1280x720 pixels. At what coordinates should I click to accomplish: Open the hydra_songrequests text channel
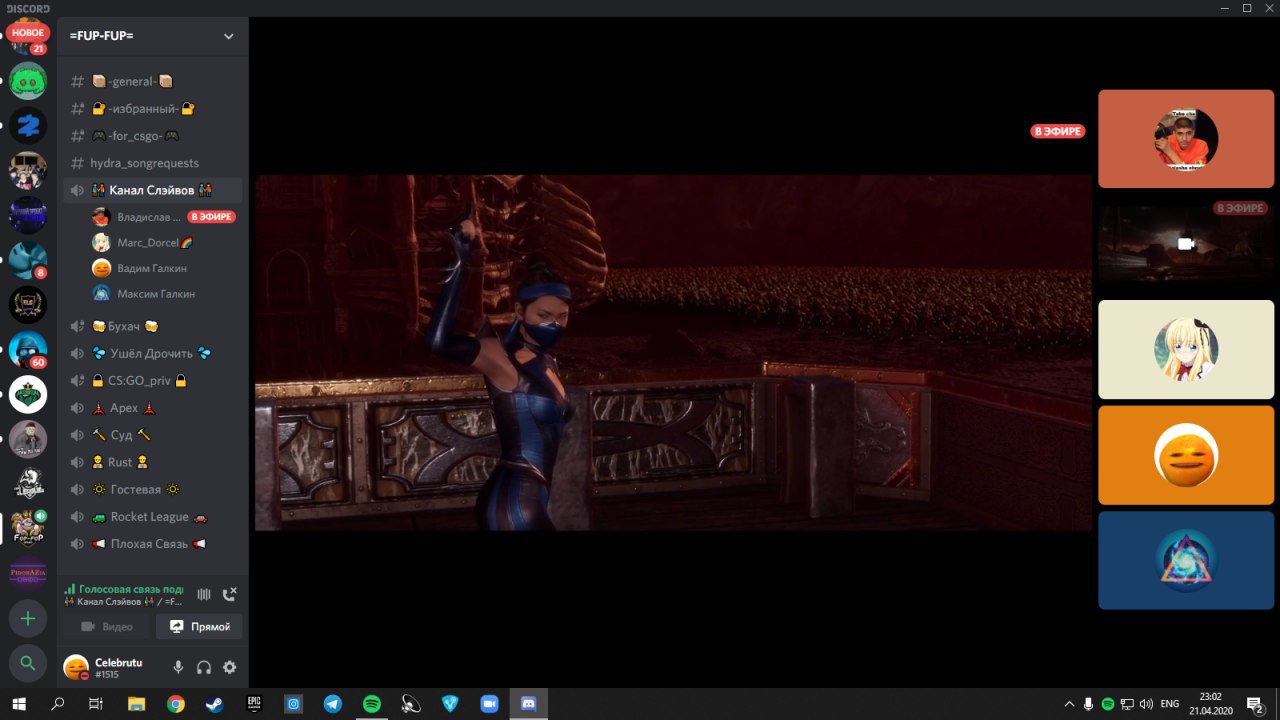(152, 162)
